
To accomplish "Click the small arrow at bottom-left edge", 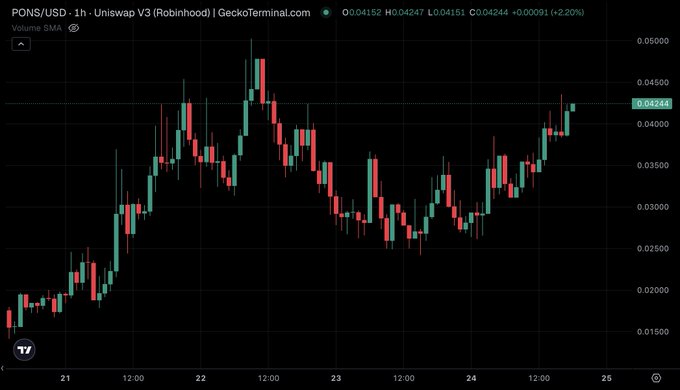I will [x=2, y=368].
